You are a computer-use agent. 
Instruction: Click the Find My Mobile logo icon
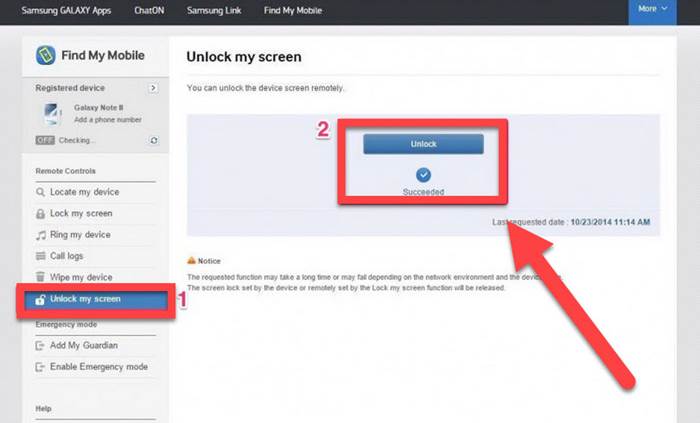click(46, 56)
